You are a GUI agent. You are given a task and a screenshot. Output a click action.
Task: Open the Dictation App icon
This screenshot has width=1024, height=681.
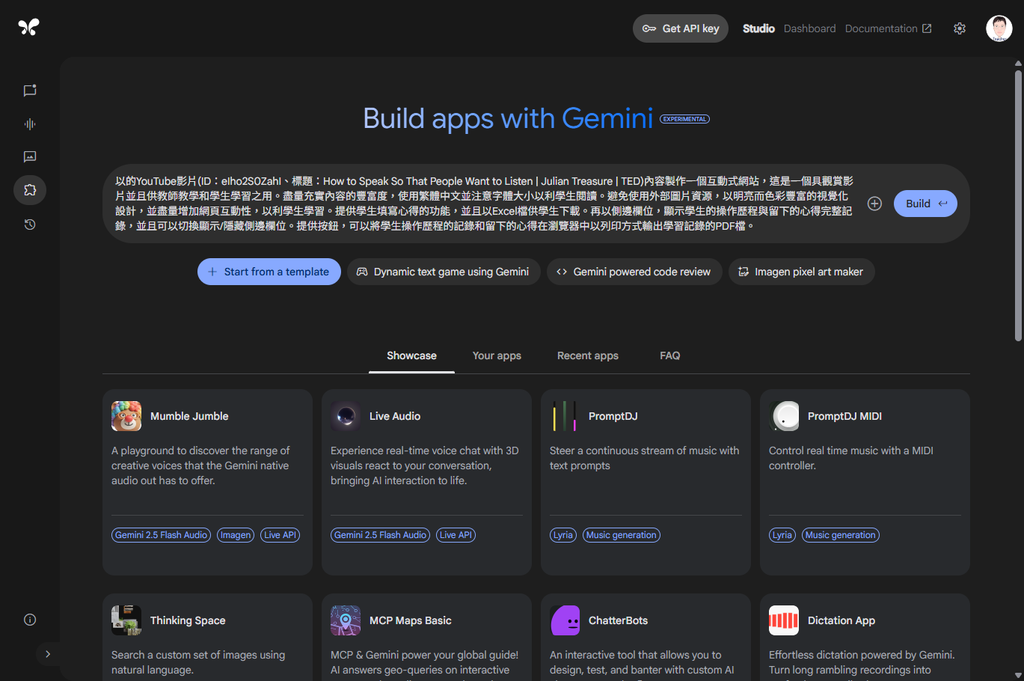(x=784, y=620)
